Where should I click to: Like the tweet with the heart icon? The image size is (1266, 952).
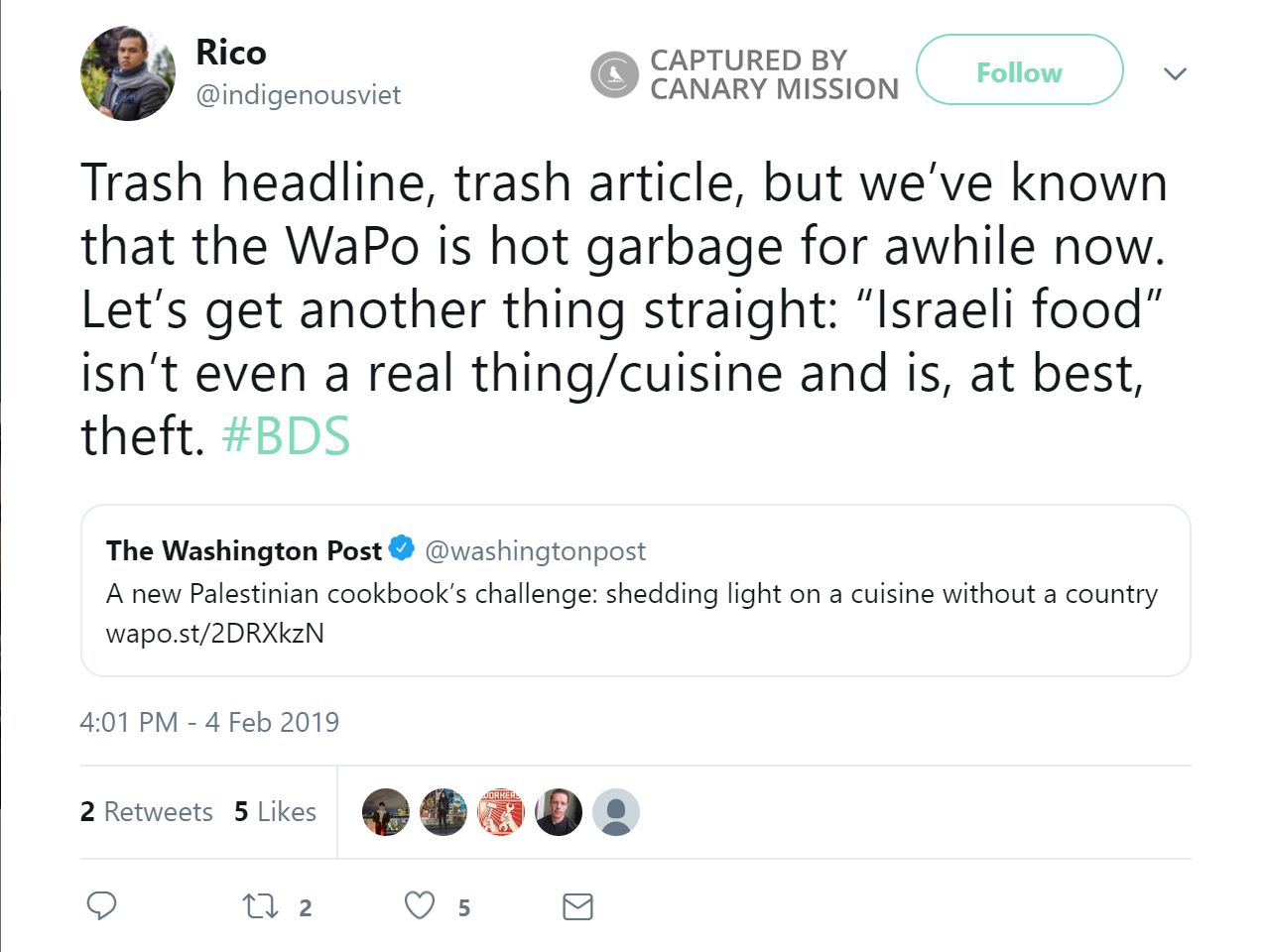(x=419, y=903)
